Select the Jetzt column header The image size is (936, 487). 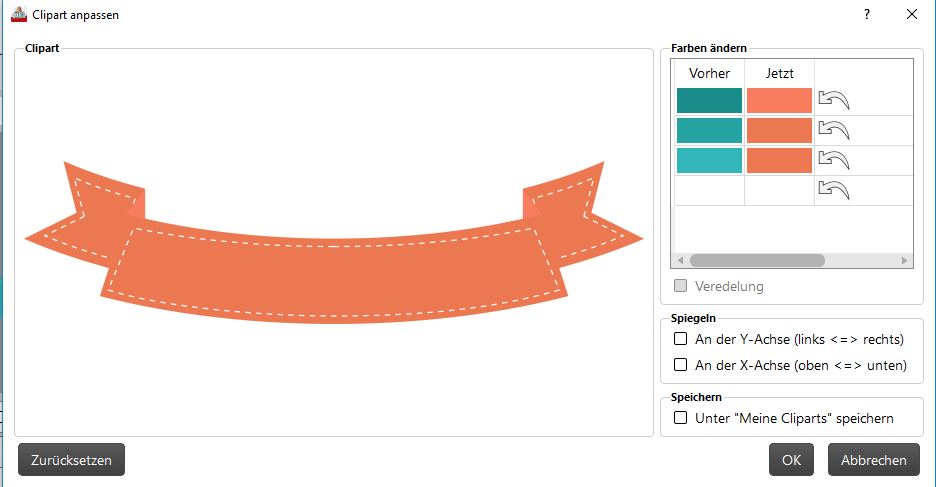click(779, 73)
